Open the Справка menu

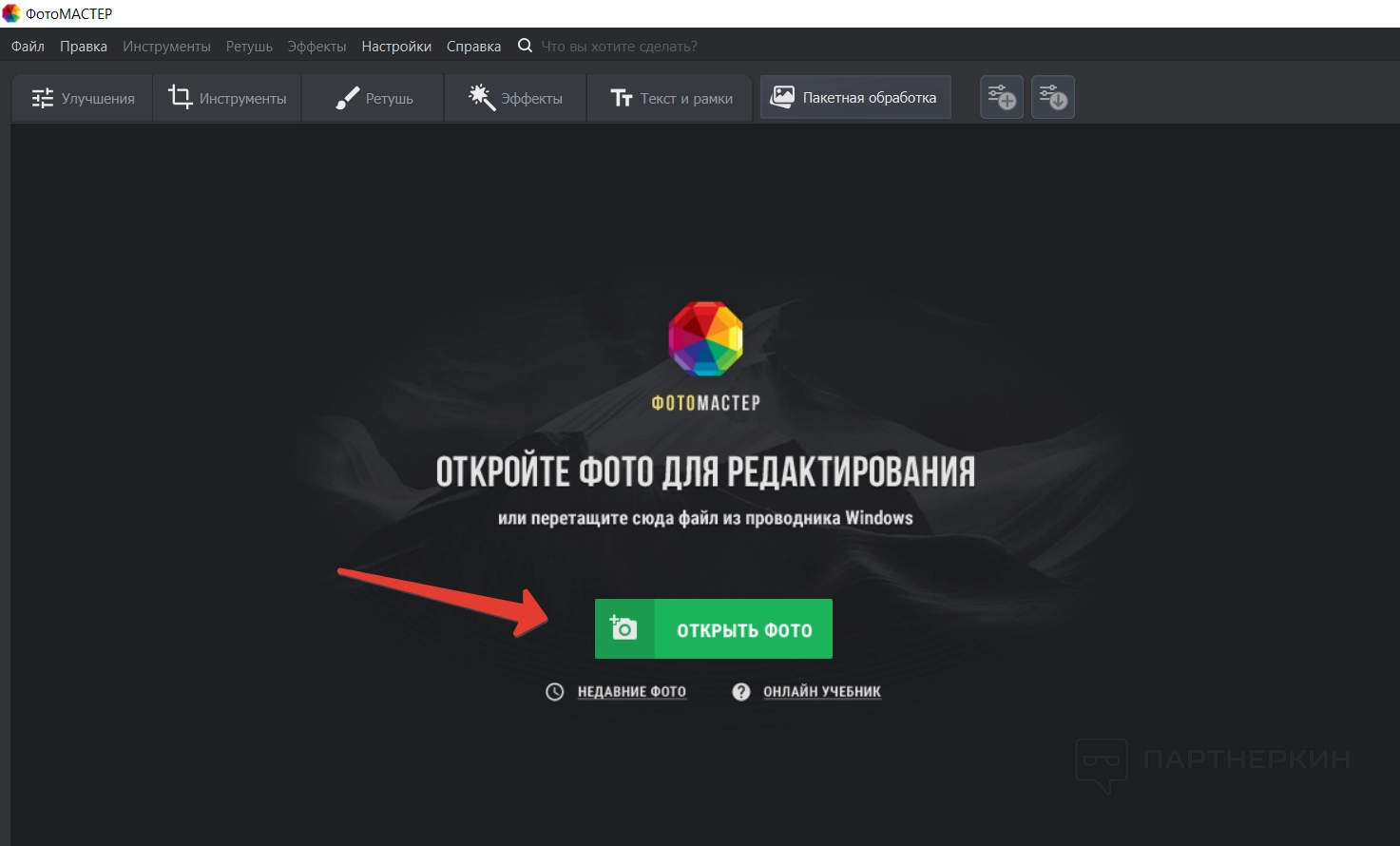[x=473, y=47]
